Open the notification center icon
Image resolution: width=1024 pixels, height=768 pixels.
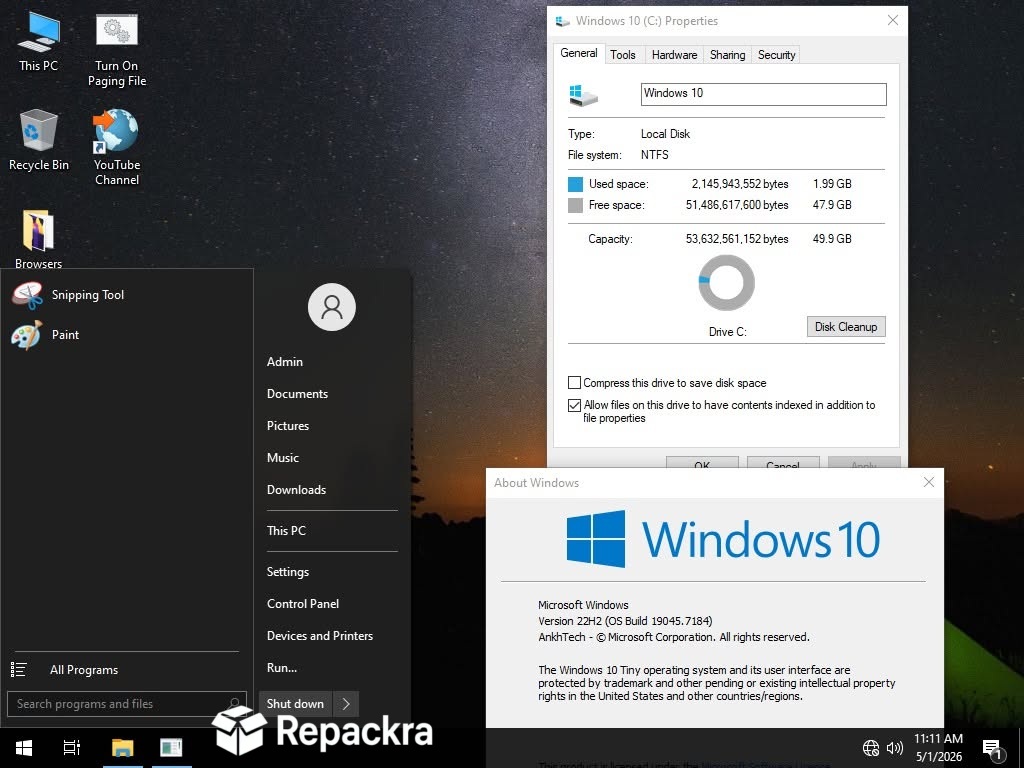(992, 749)
